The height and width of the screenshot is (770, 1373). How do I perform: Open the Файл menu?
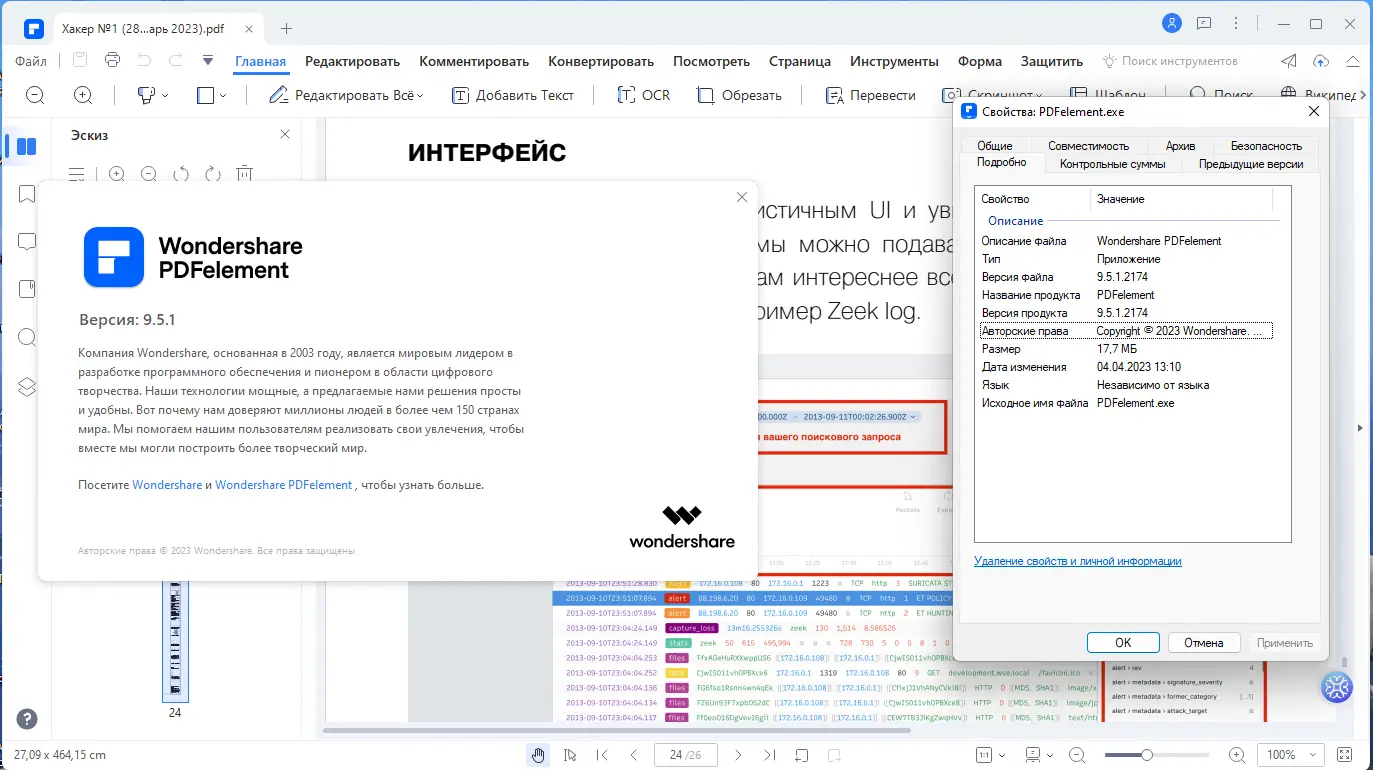click(x=31, y=61)
